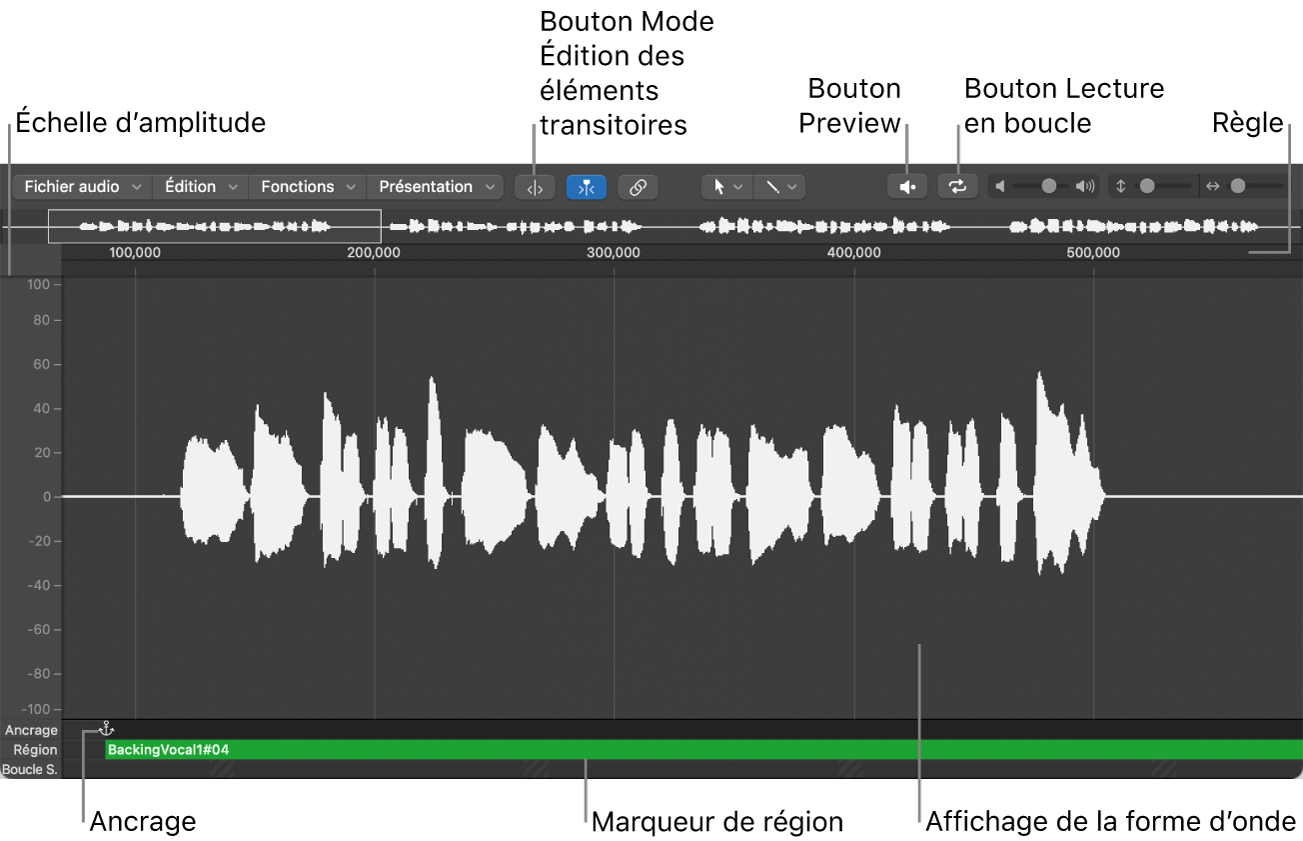This screenshot has height=841, width=1303.
Task: Open the pointer tool menu
Action: (728, 187)
